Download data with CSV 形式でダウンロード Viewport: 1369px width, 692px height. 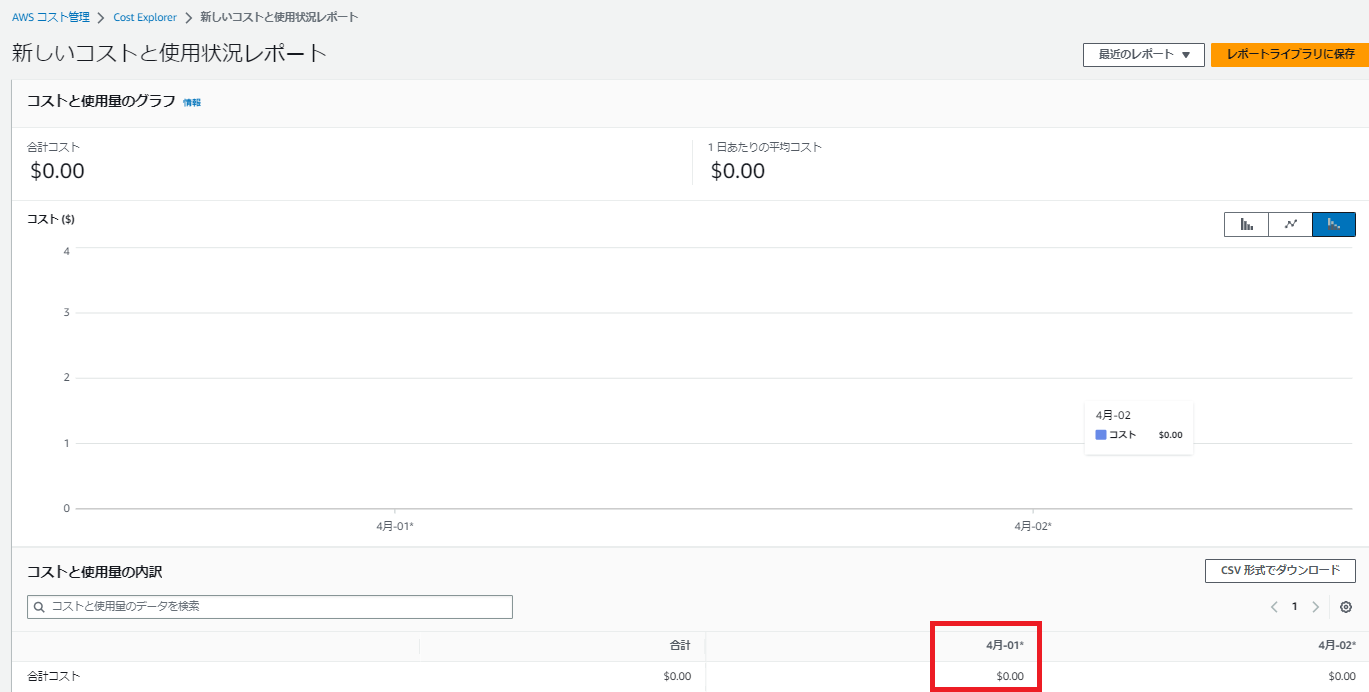(1280, 570)
